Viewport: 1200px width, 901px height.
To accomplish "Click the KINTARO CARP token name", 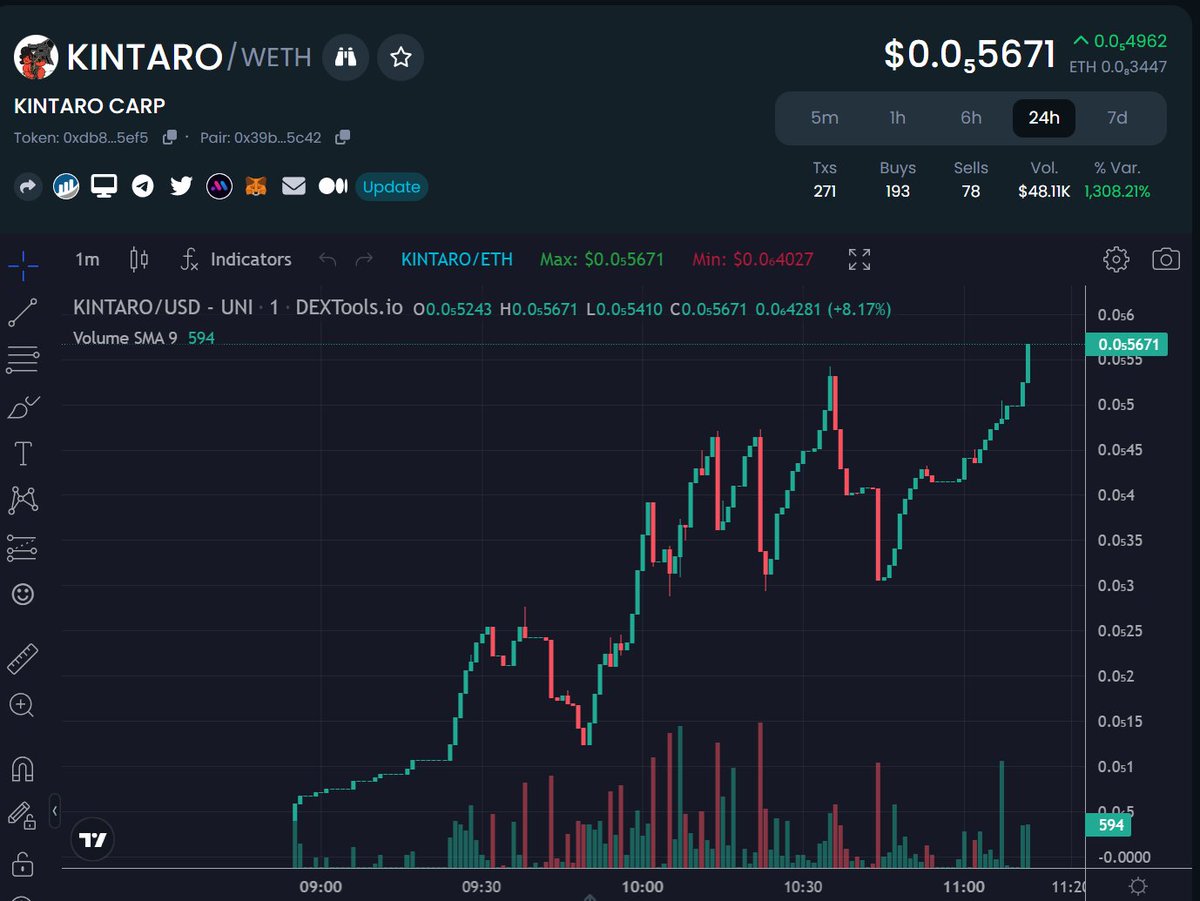I will pos(90,106).
